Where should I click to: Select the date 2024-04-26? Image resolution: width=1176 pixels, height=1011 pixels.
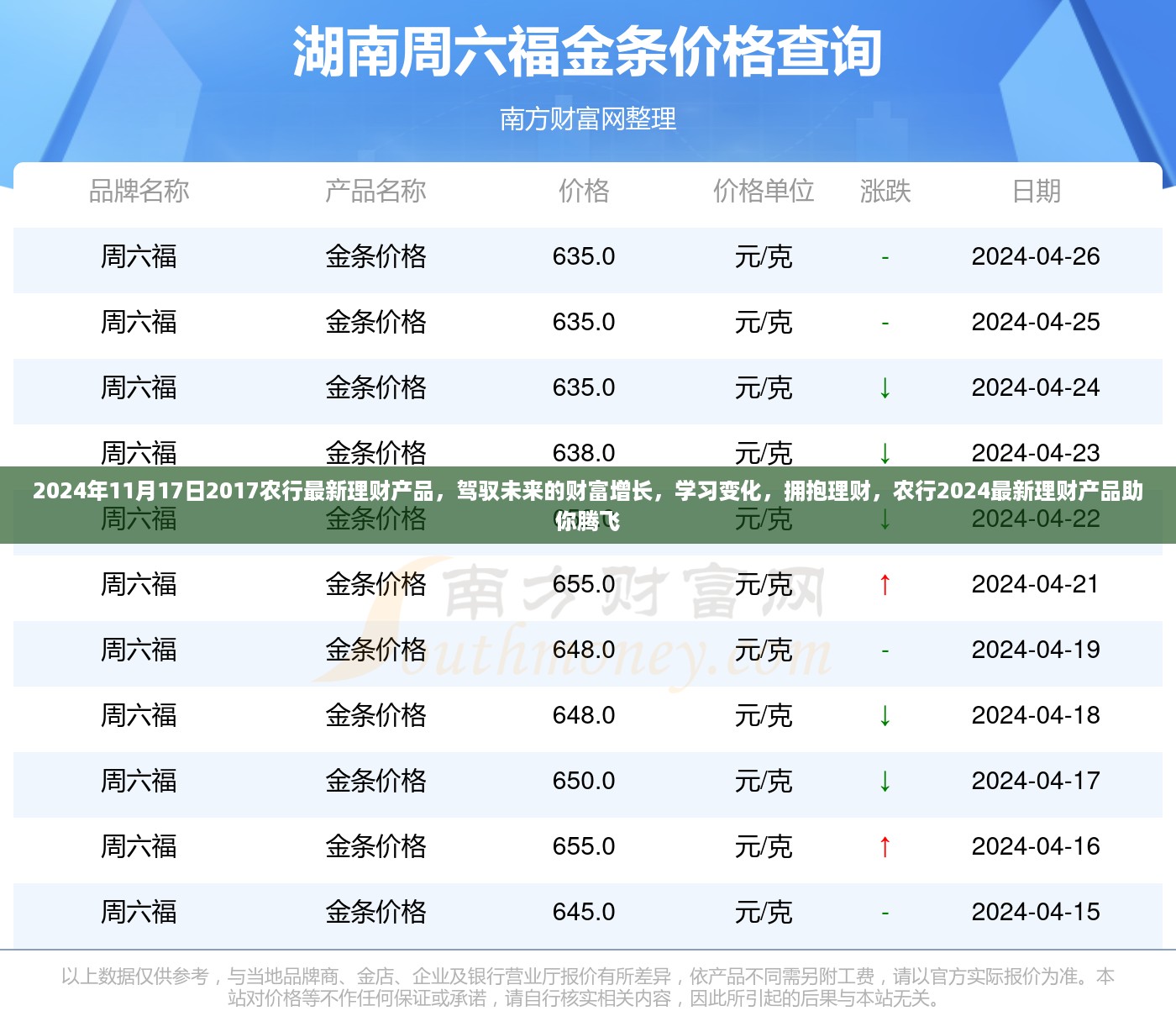tap(1036, 256)
